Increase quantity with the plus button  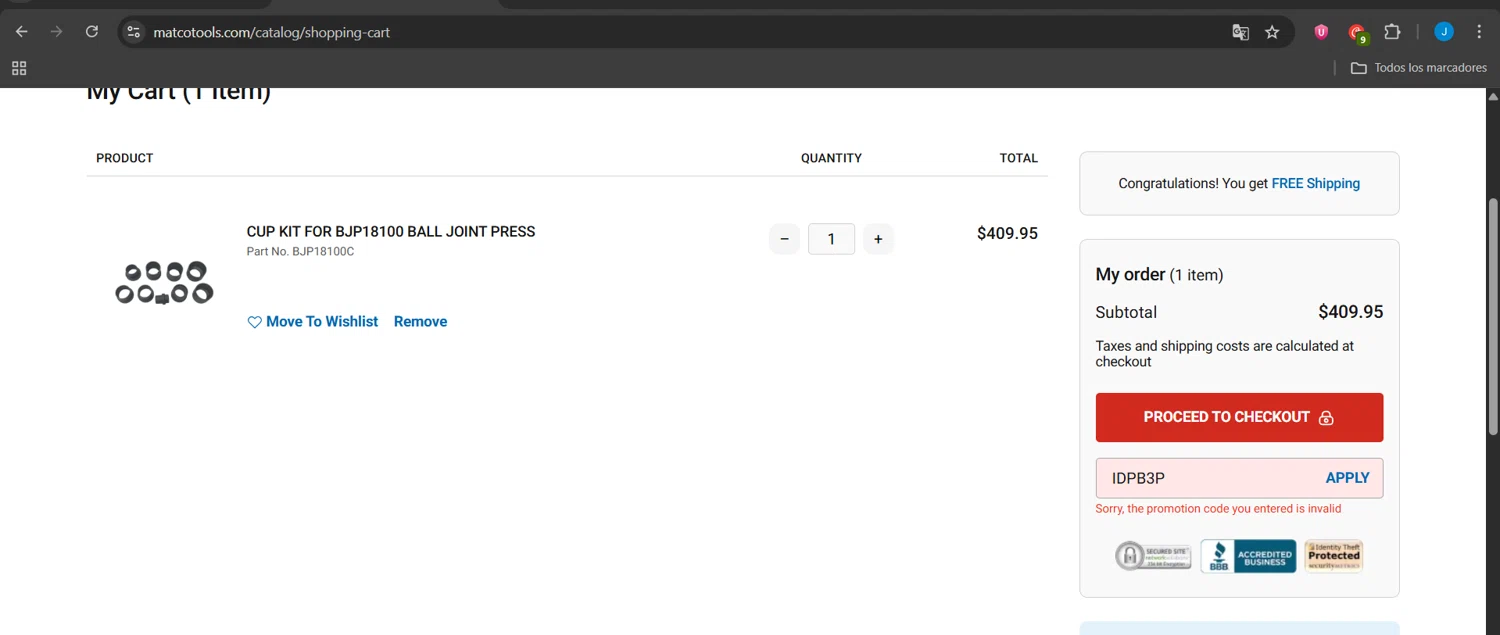tap(878, 239)
